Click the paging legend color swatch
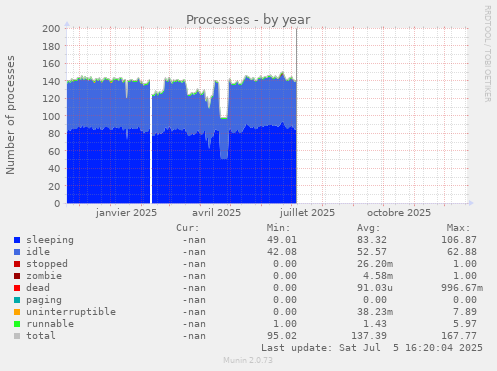 [x=17, y=300]
